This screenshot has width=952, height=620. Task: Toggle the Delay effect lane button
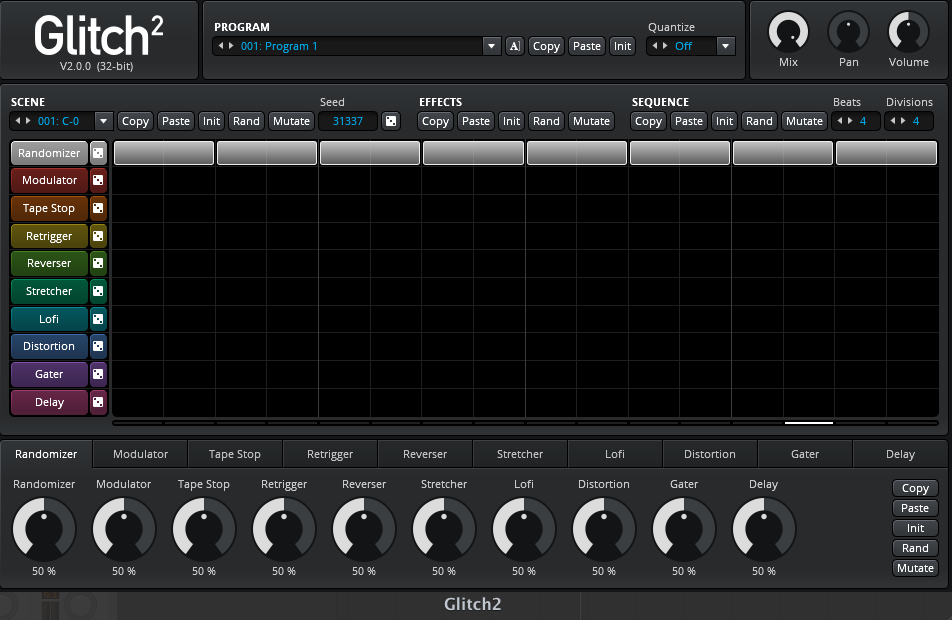(x=49, y=402)
